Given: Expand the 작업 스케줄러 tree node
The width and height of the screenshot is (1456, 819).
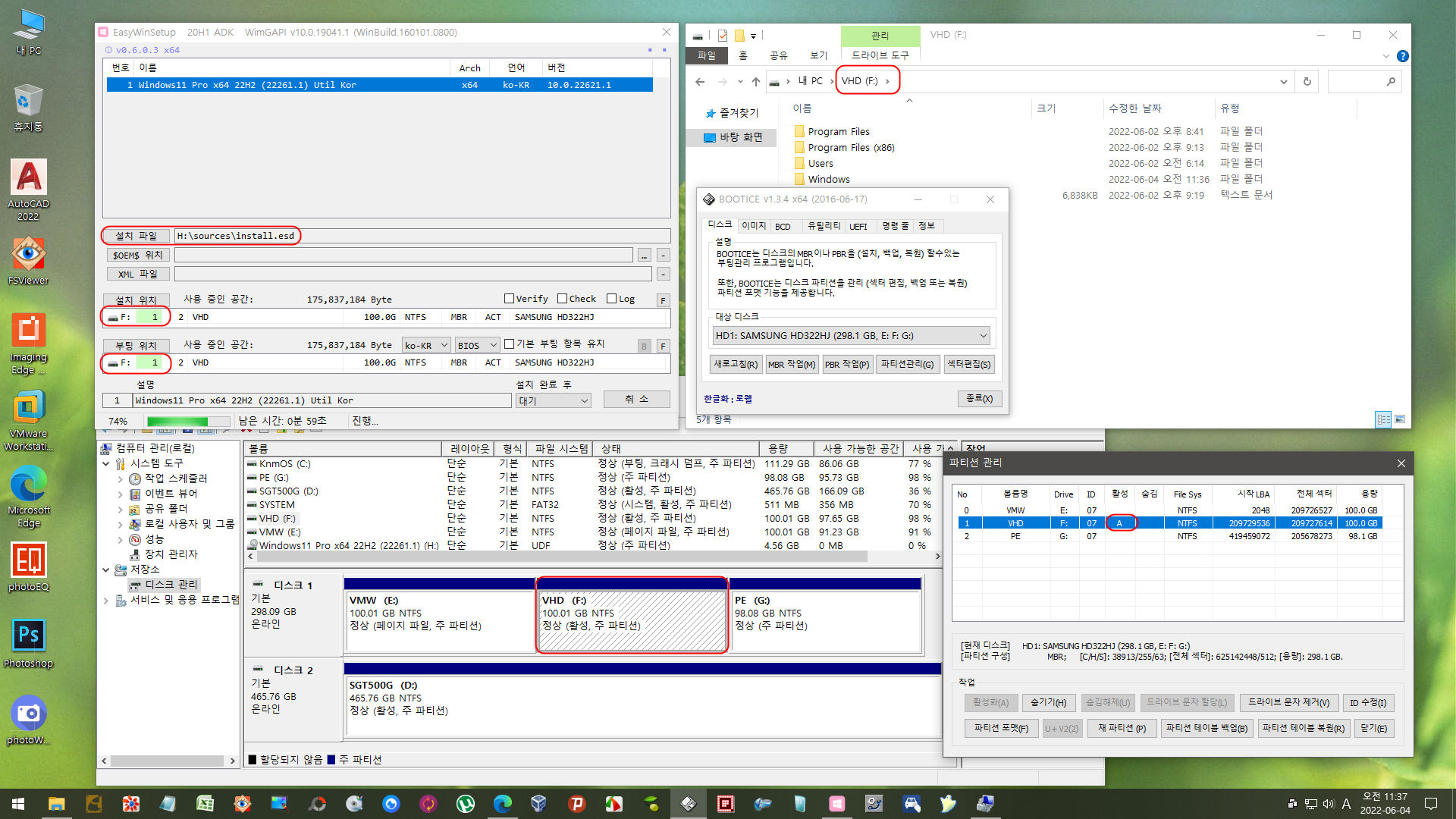Looking at the screenshot, I should click(x=120, y=479).
